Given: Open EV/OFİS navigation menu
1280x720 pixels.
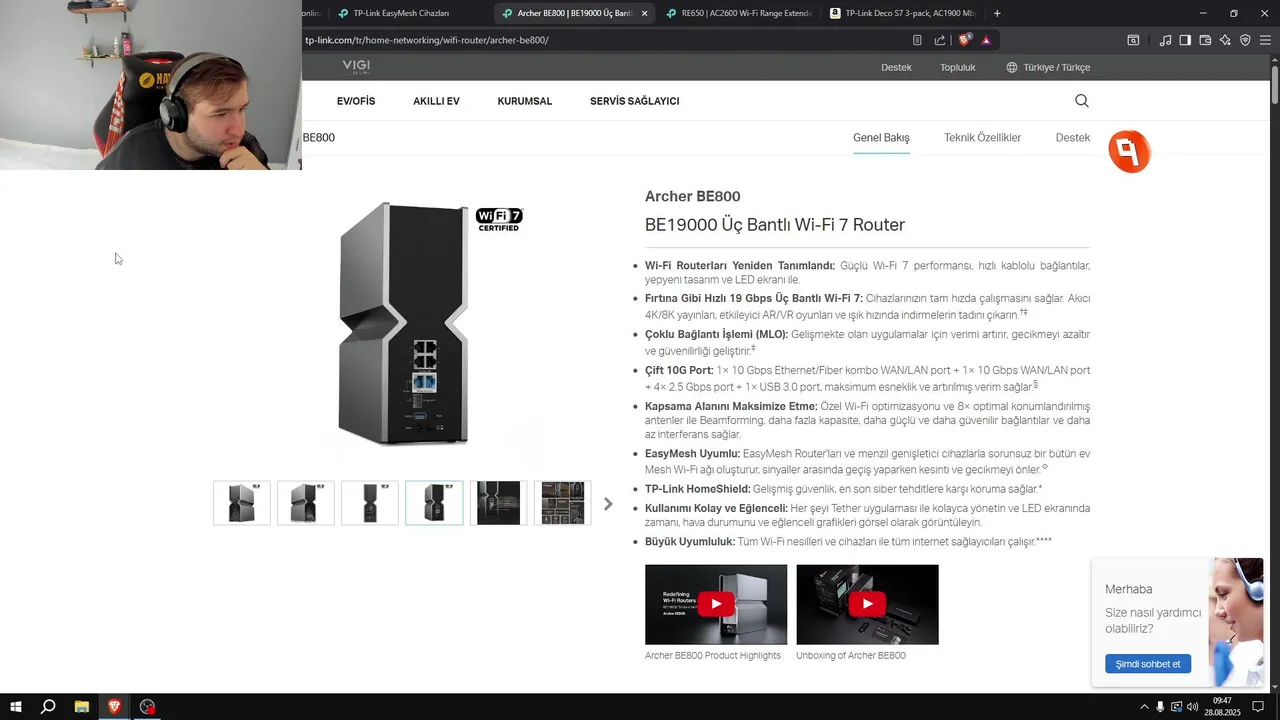Looking at the screenshot, I should (356, 101).
